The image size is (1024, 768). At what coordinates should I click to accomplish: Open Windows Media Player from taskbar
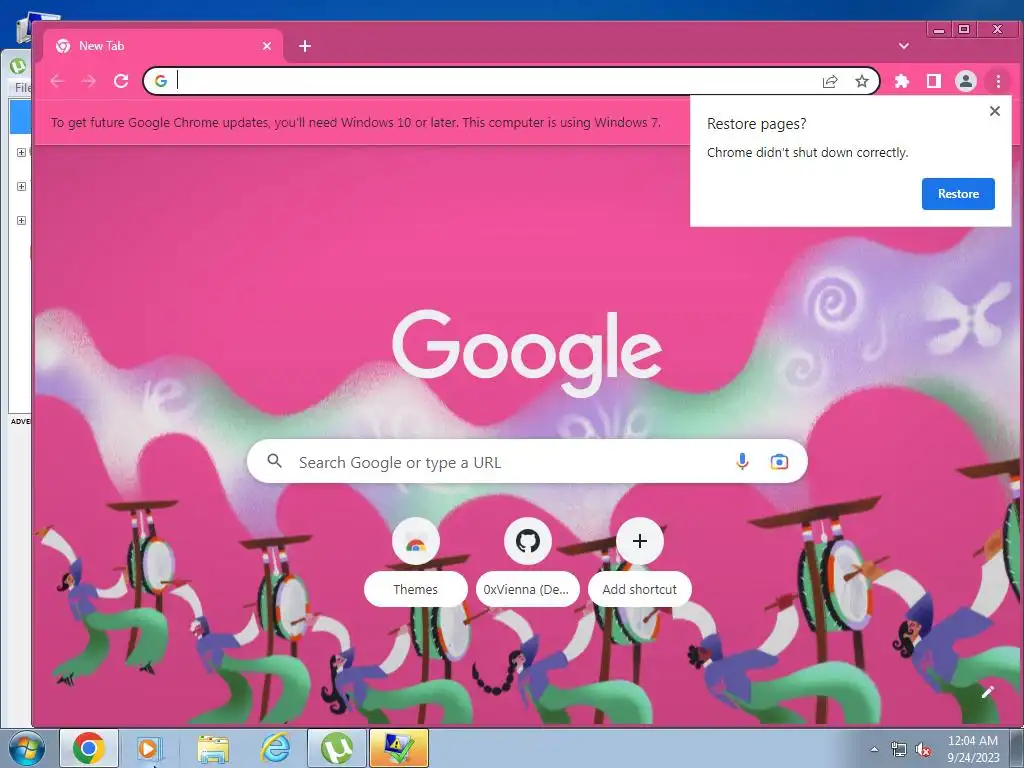pyautogui.click(x=150, y=748)
